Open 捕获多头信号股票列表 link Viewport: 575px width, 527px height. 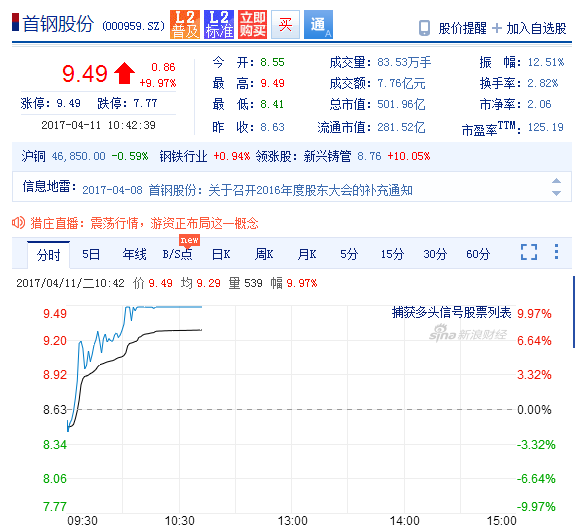click(x=451, y=312)
